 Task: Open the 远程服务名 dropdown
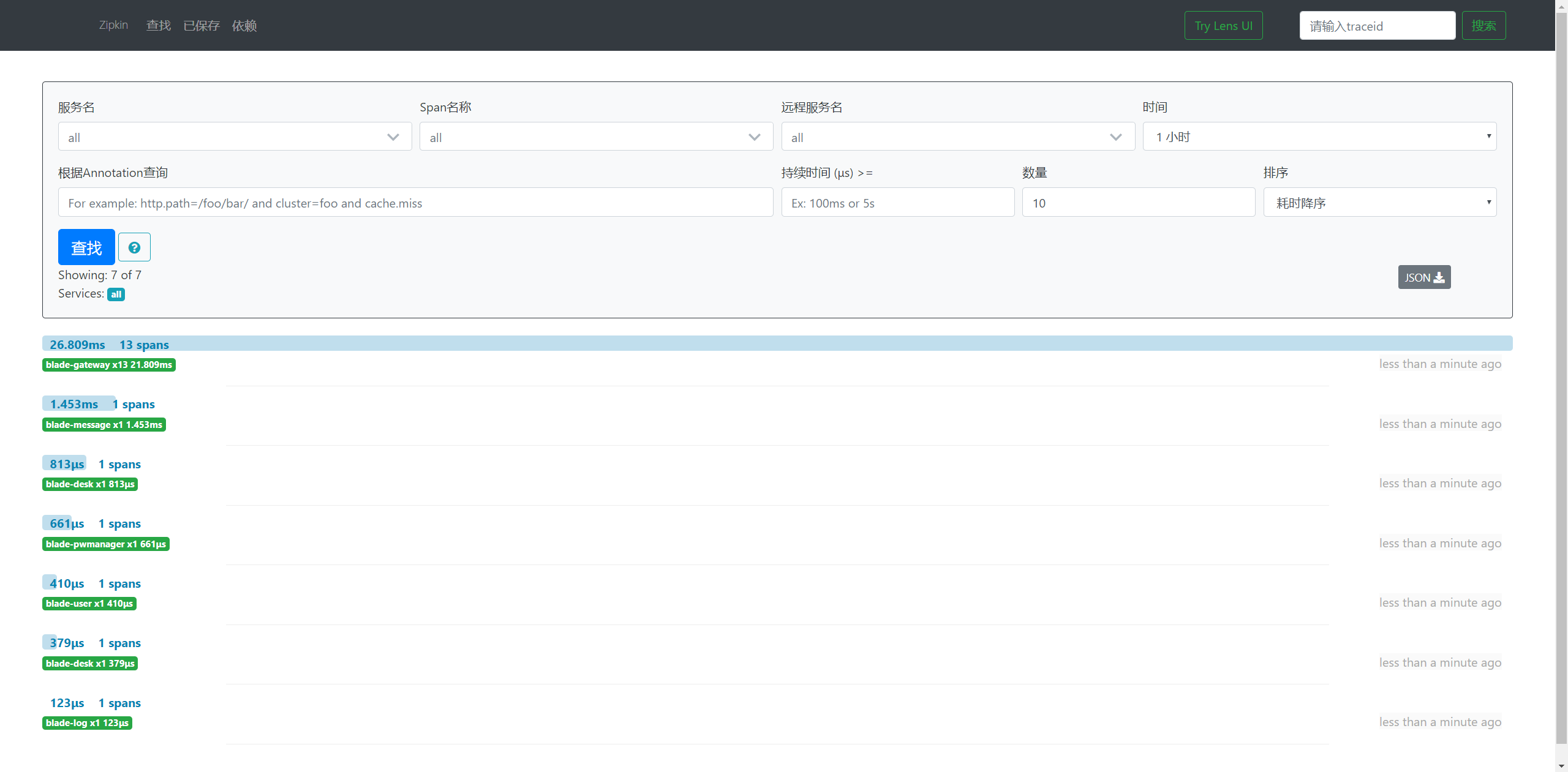click(x=957, y=137)
